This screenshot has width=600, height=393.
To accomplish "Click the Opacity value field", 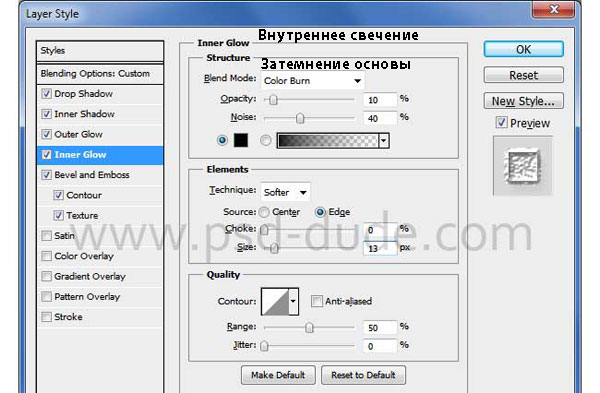I will tap(380, 100).
